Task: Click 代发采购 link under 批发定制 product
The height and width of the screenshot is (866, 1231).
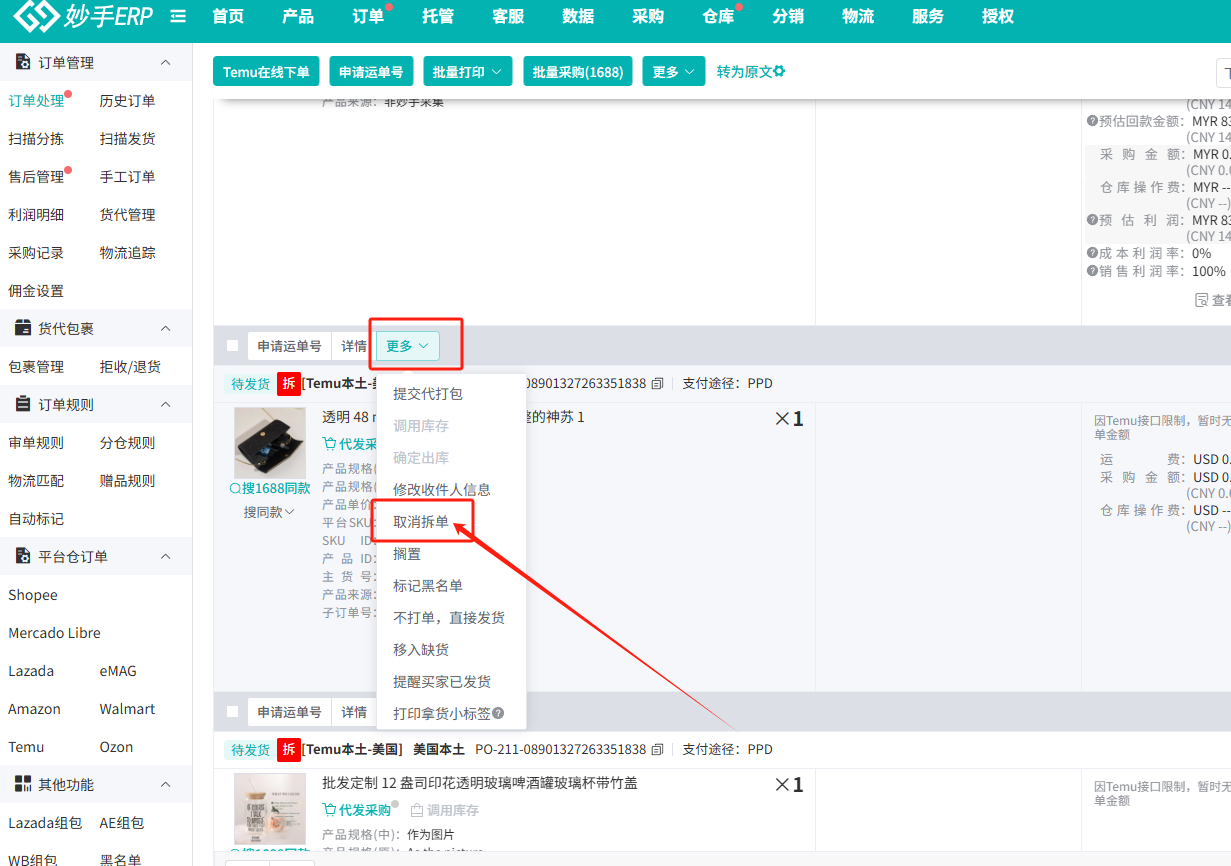Action: point(357,810)
